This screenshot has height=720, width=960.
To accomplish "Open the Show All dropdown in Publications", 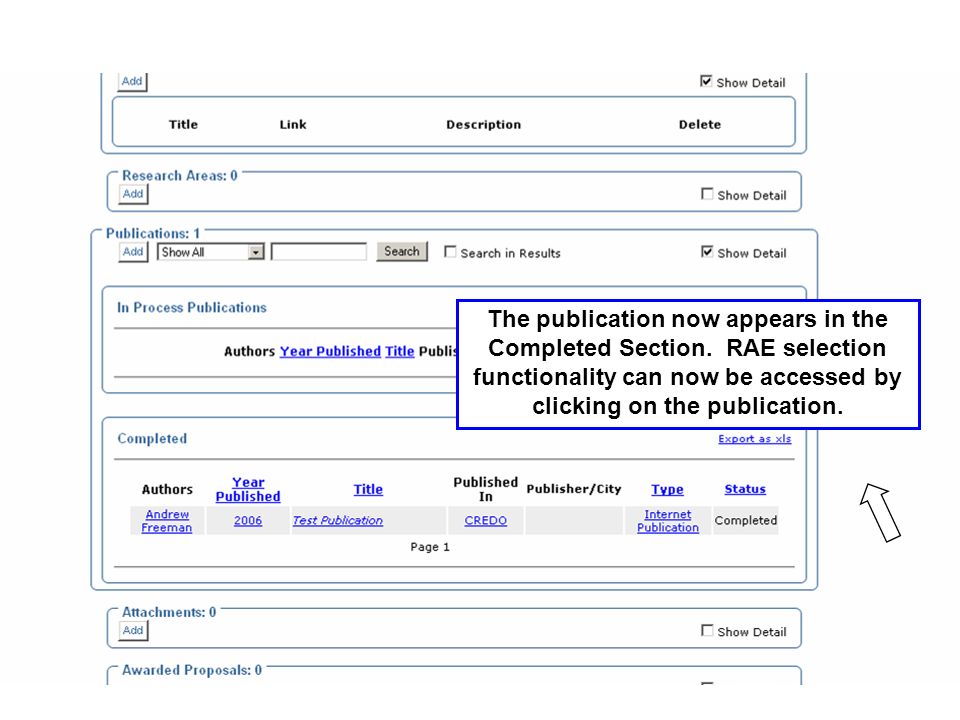I will click(211, 252).
